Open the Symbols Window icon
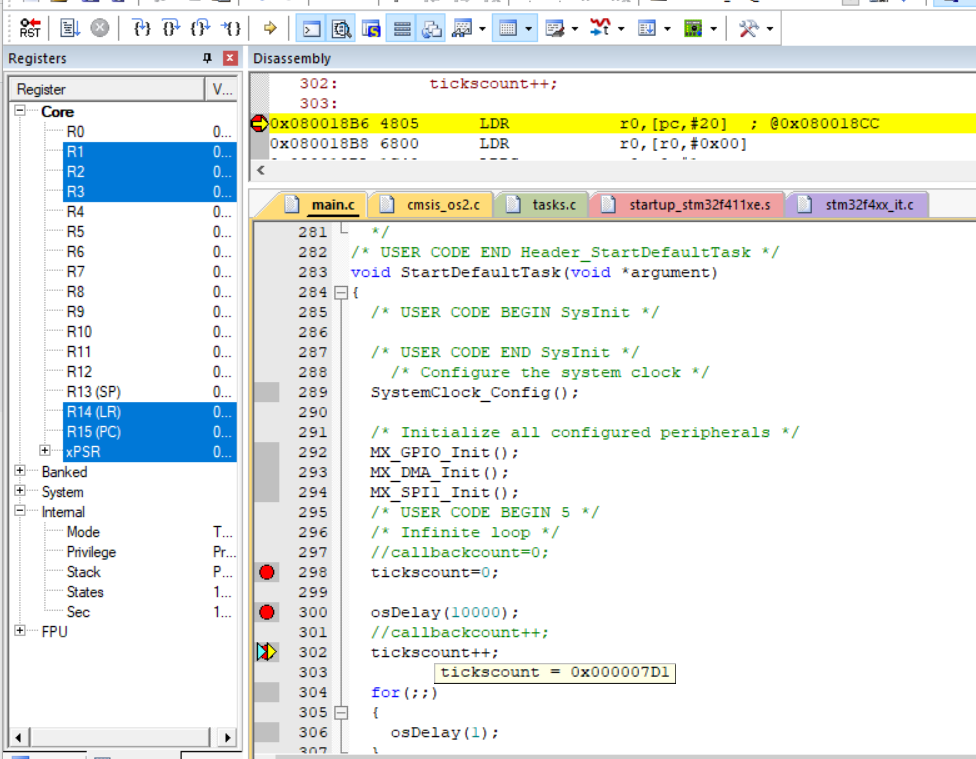Screen dimensions: 976x759 (x=370, y=28)
